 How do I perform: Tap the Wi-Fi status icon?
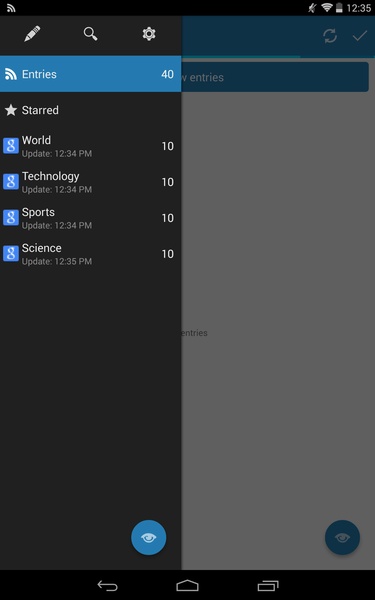[326, 8]
